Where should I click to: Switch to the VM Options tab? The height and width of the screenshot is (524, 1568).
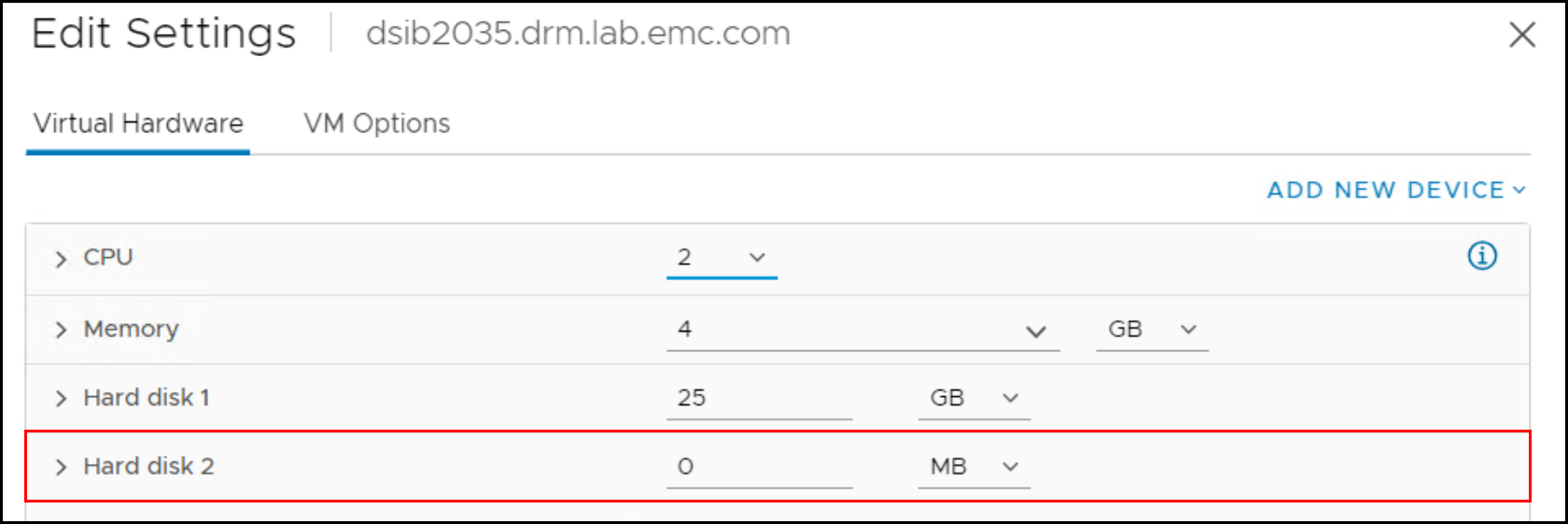click(x=377, y=123)
